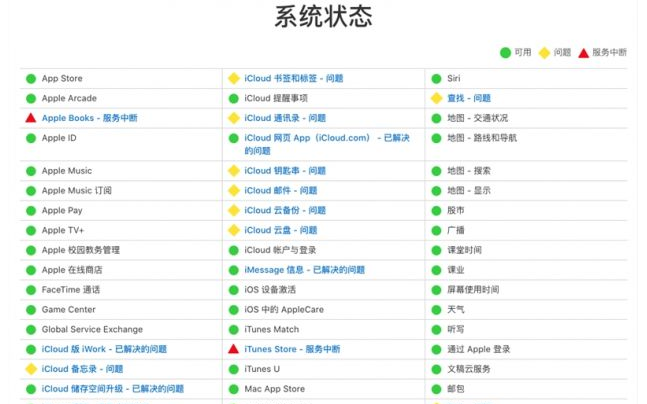Click the iCloud 帐户与登录 row text
The width and height of the screenshot is (647, 404).
280,250
